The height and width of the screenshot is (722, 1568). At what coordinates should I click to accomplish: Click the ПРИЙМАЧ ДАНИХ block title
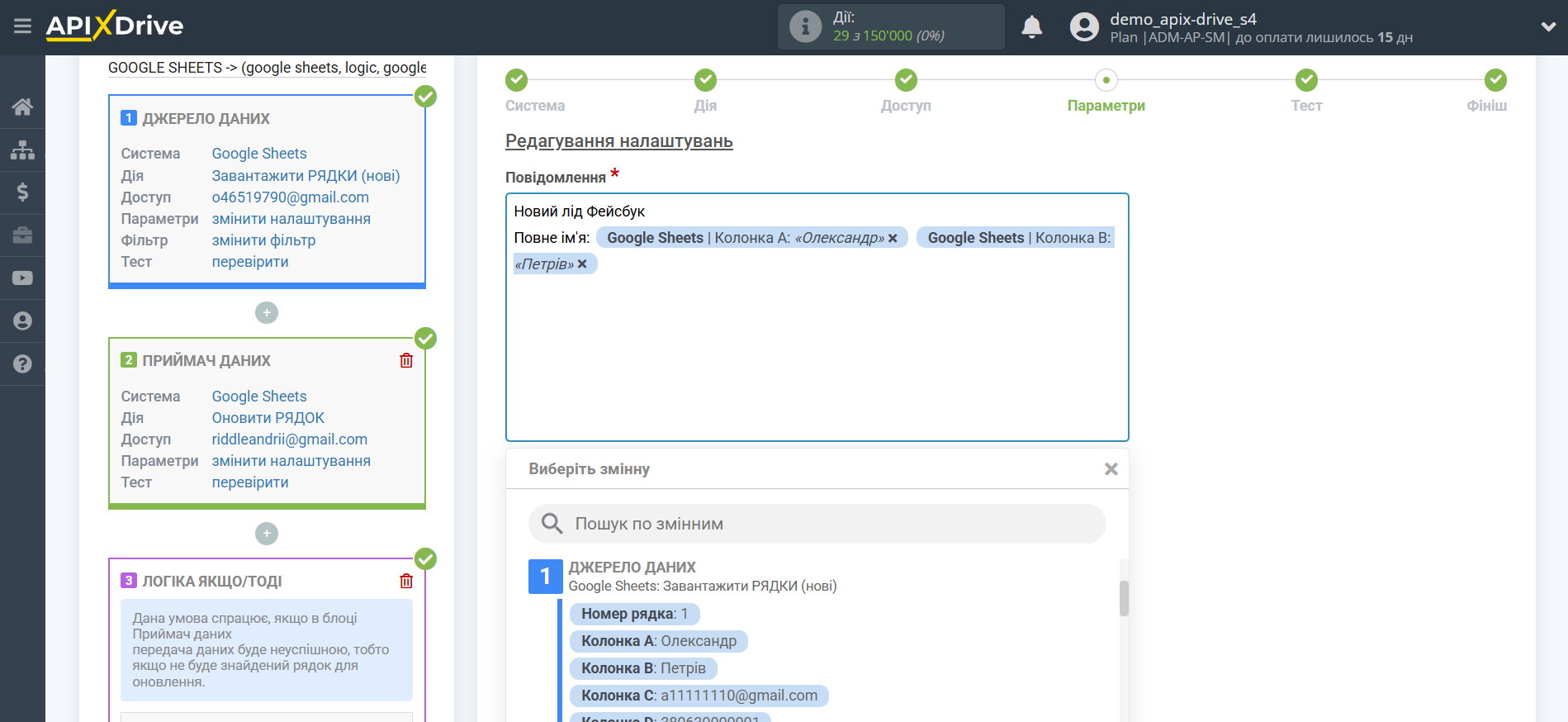206,361
